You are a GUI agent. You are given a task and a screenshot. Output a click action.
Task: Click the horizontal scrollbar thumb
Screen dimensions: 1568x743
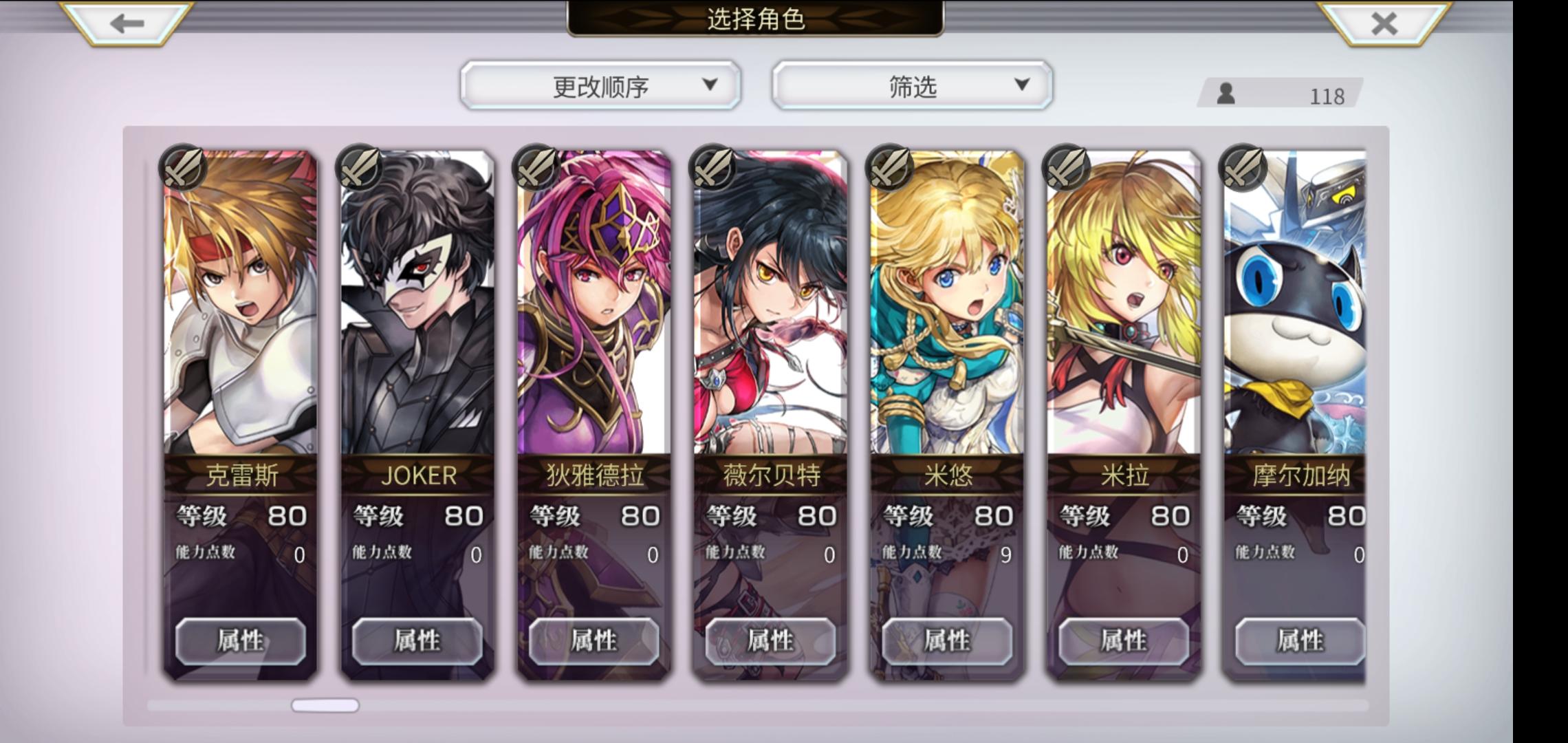325,705
